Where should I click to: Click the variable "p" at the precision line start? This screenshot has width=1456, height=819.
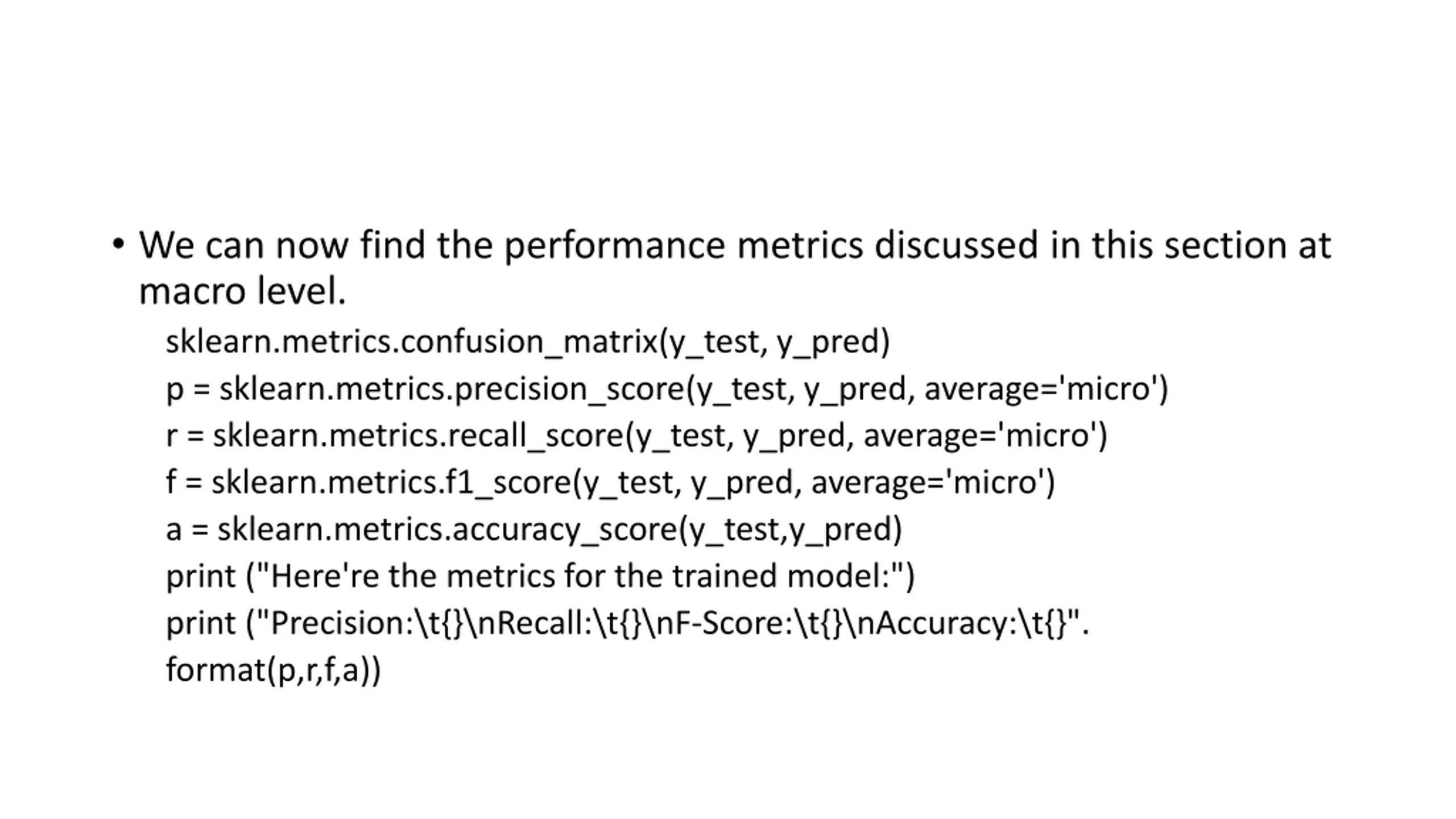click(x=175, y=390)
